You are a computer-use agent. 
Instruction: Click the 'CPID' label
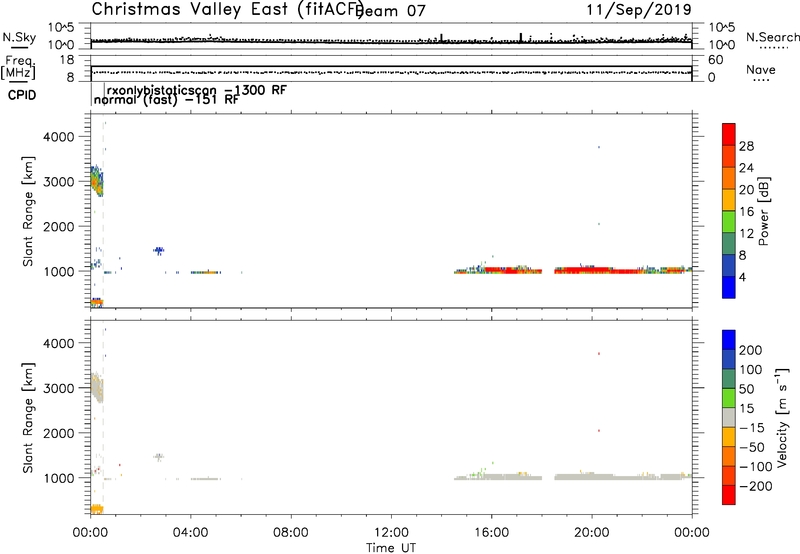(22, 95)
